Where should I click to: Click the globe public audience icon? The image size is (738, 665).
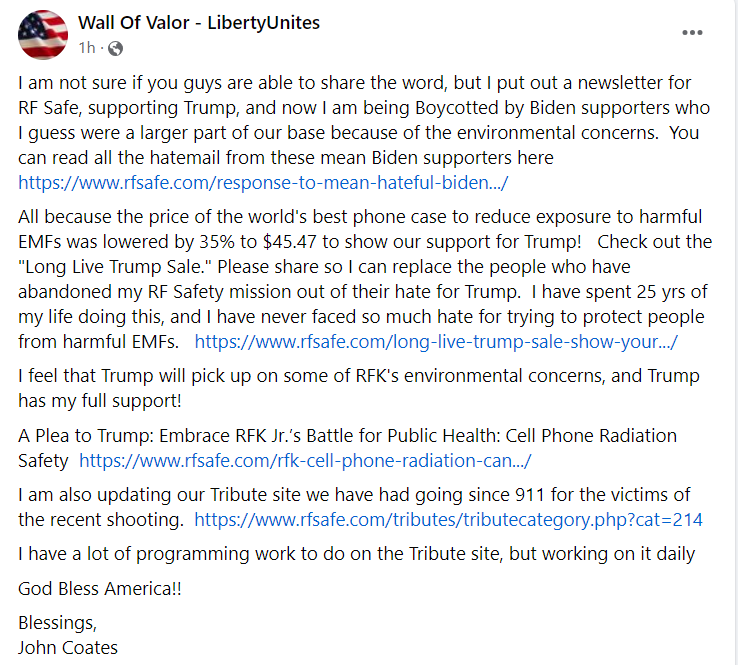(115, 48)
